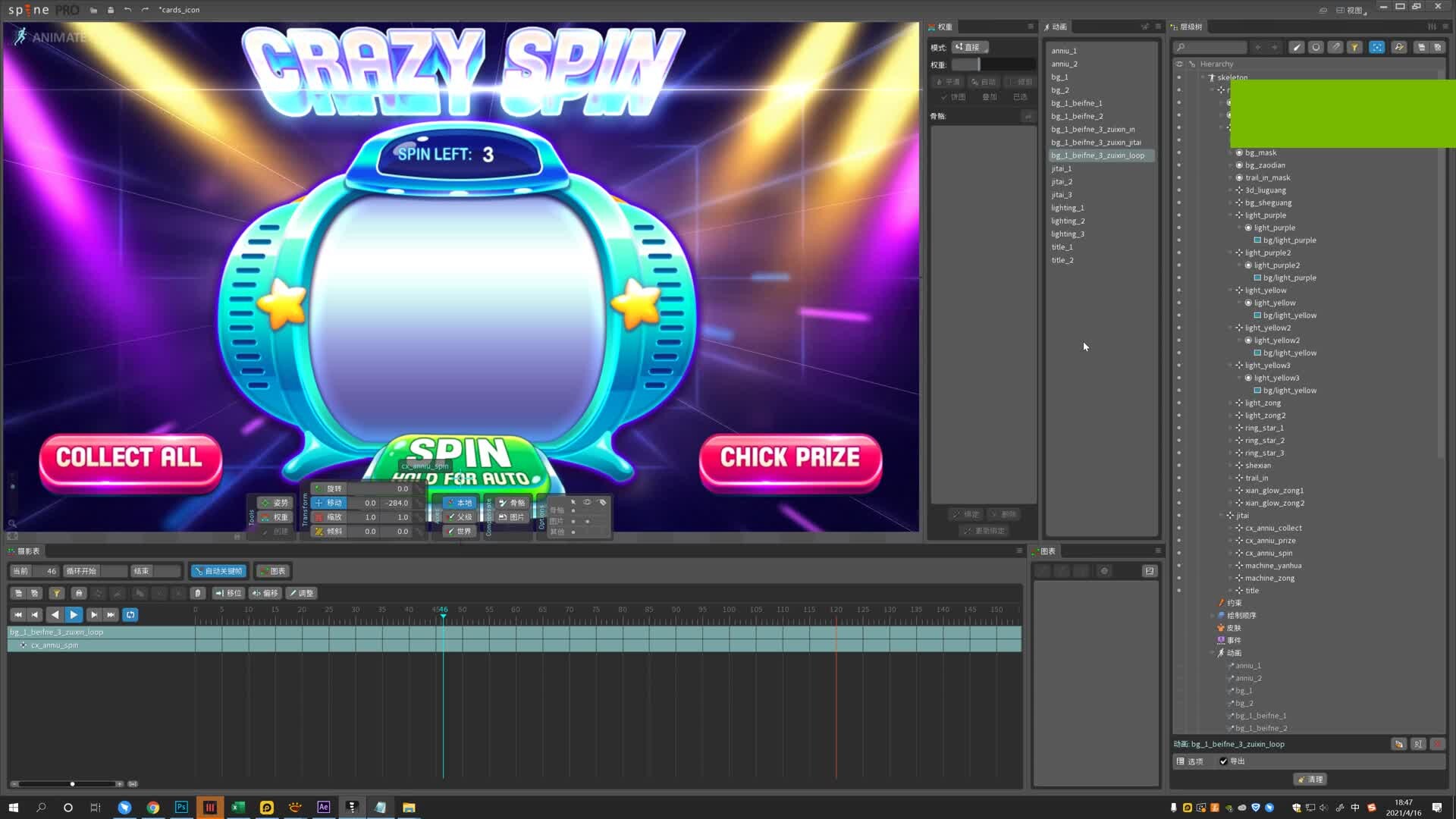Select the 缩放 scale tool
Viewport: 1456px width, 819px height.
(x=328, y=517)
